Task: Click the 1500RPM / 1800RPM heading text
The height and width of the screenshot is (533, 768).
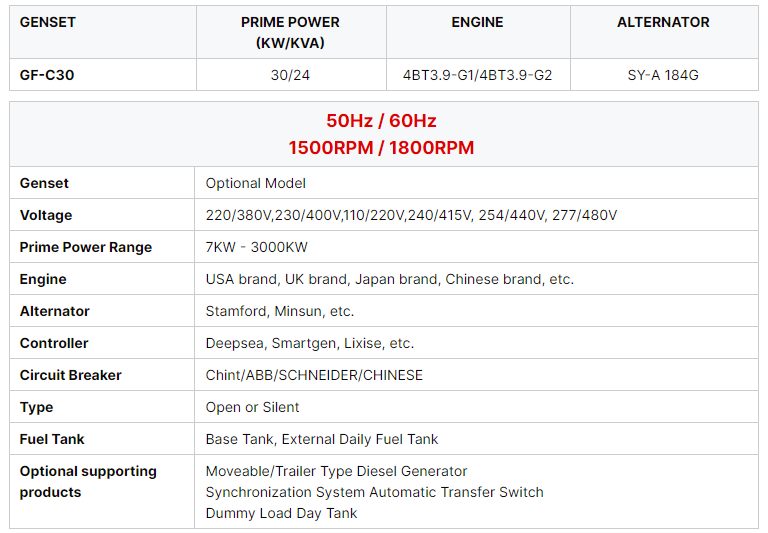Action: click(381, 148)
